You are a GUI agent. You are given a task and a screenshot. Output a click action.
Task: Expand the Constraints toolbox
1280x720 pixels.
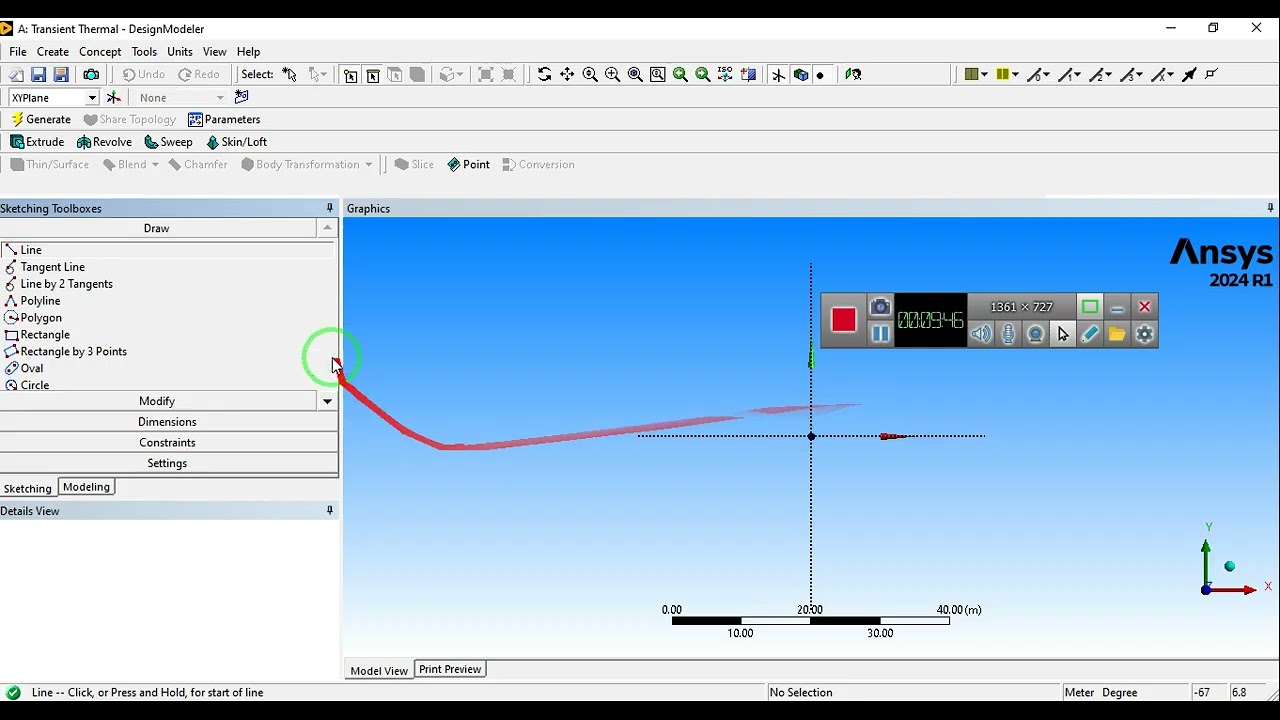[168, 443]
